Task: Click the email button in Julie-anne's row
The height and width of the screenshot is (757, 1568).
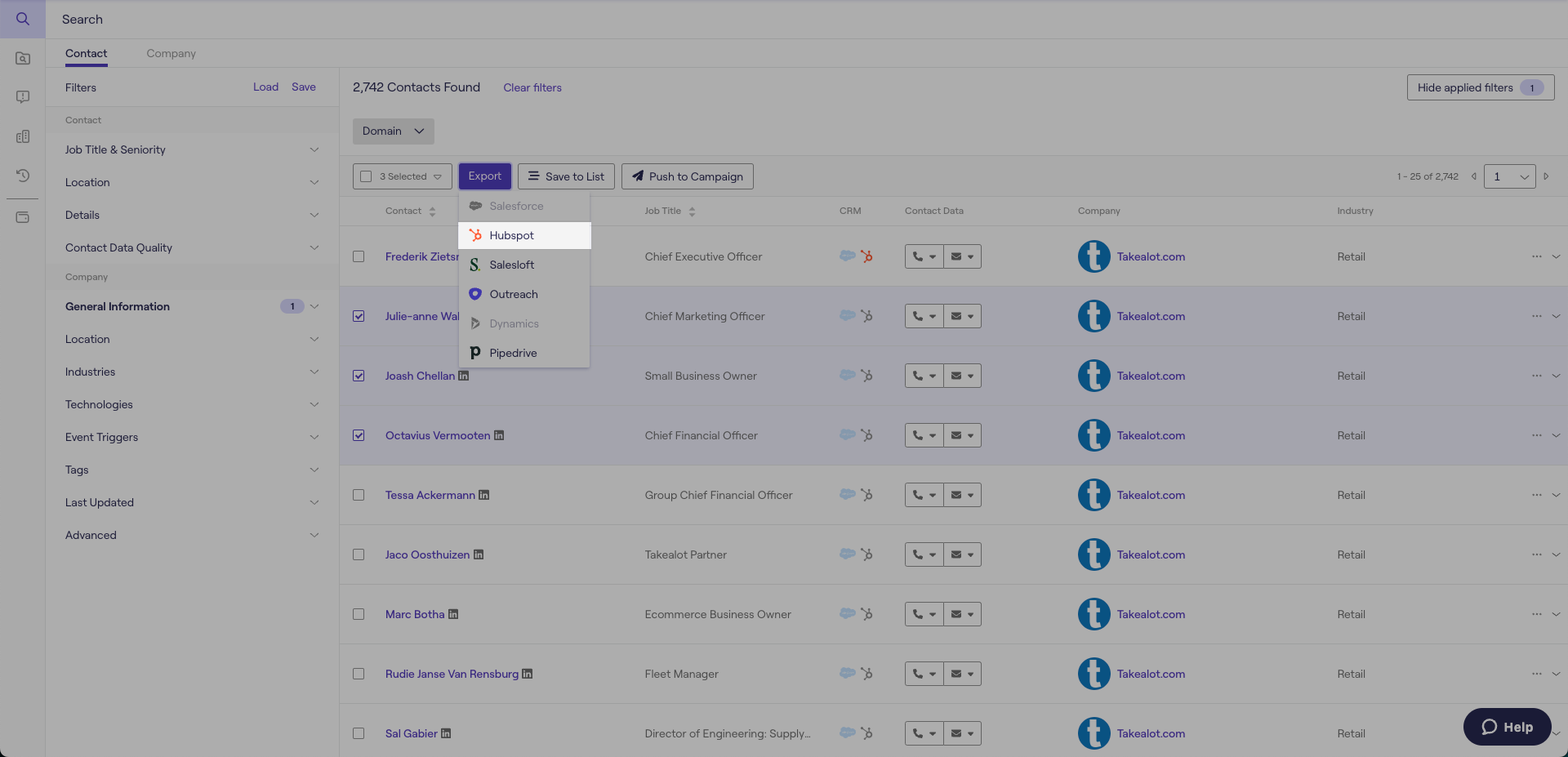Action: click(x=962, y=316)
